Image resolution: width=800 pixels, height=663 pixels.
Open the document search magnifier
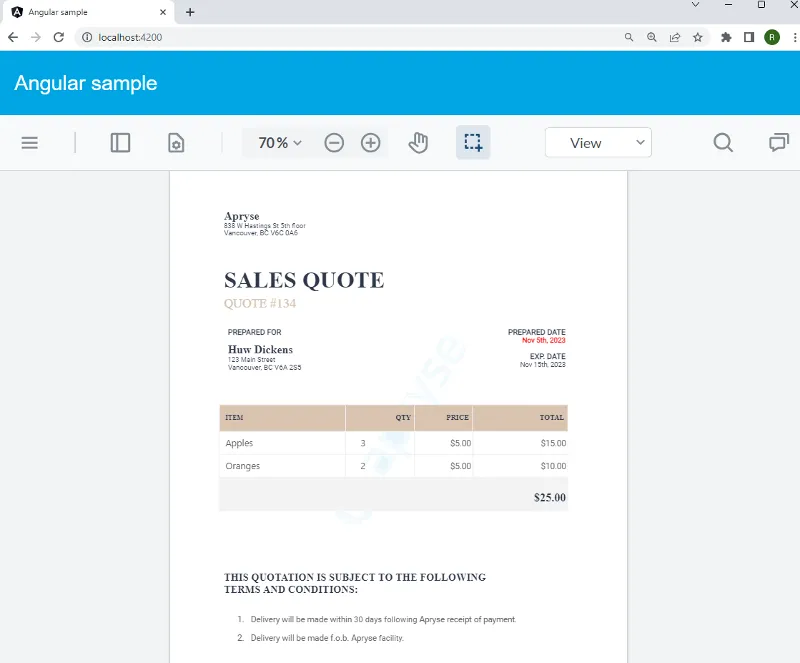[723, 143]
